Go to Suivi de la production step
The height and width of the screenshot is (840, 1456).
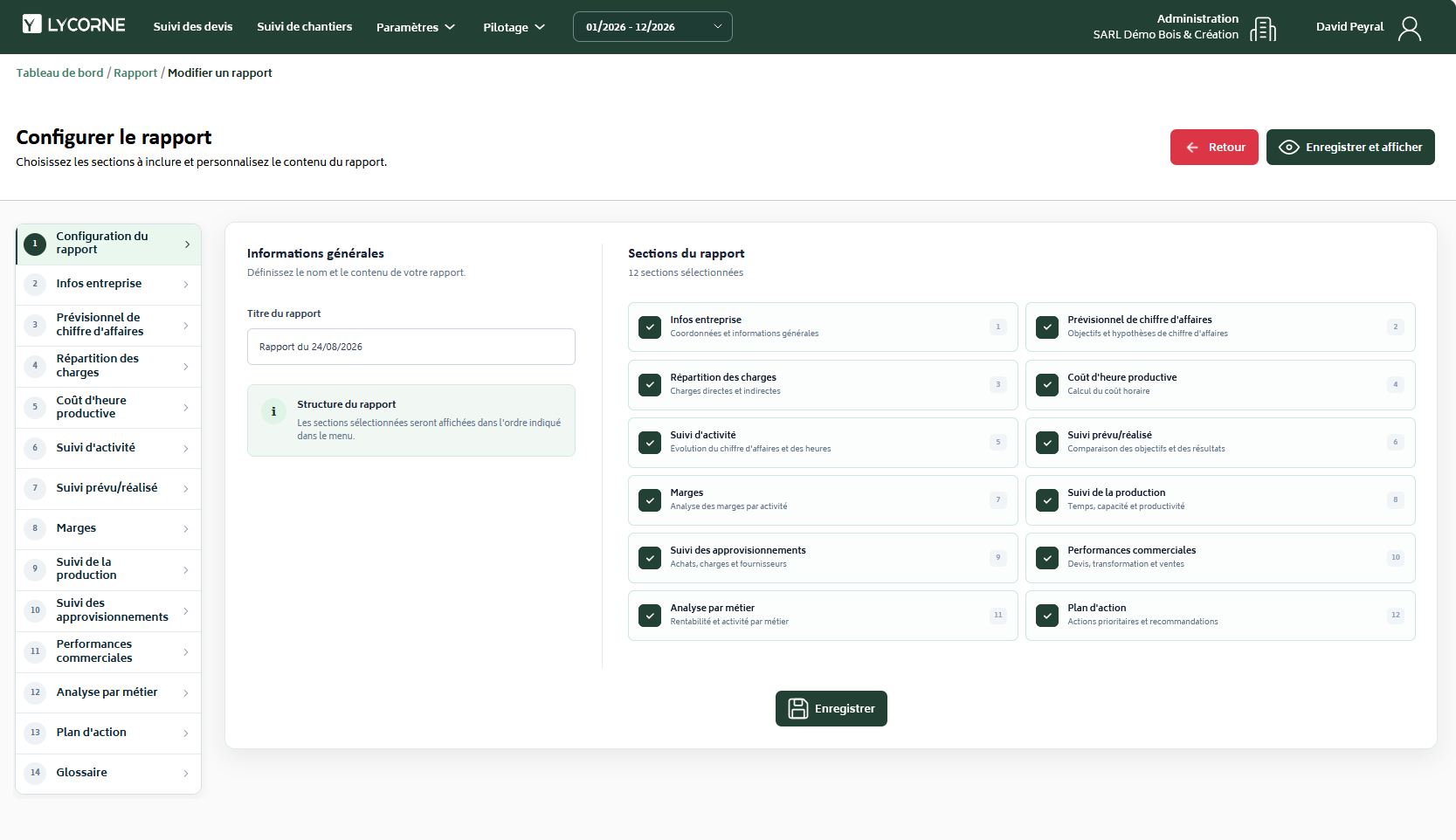click(x=108, y=569)
